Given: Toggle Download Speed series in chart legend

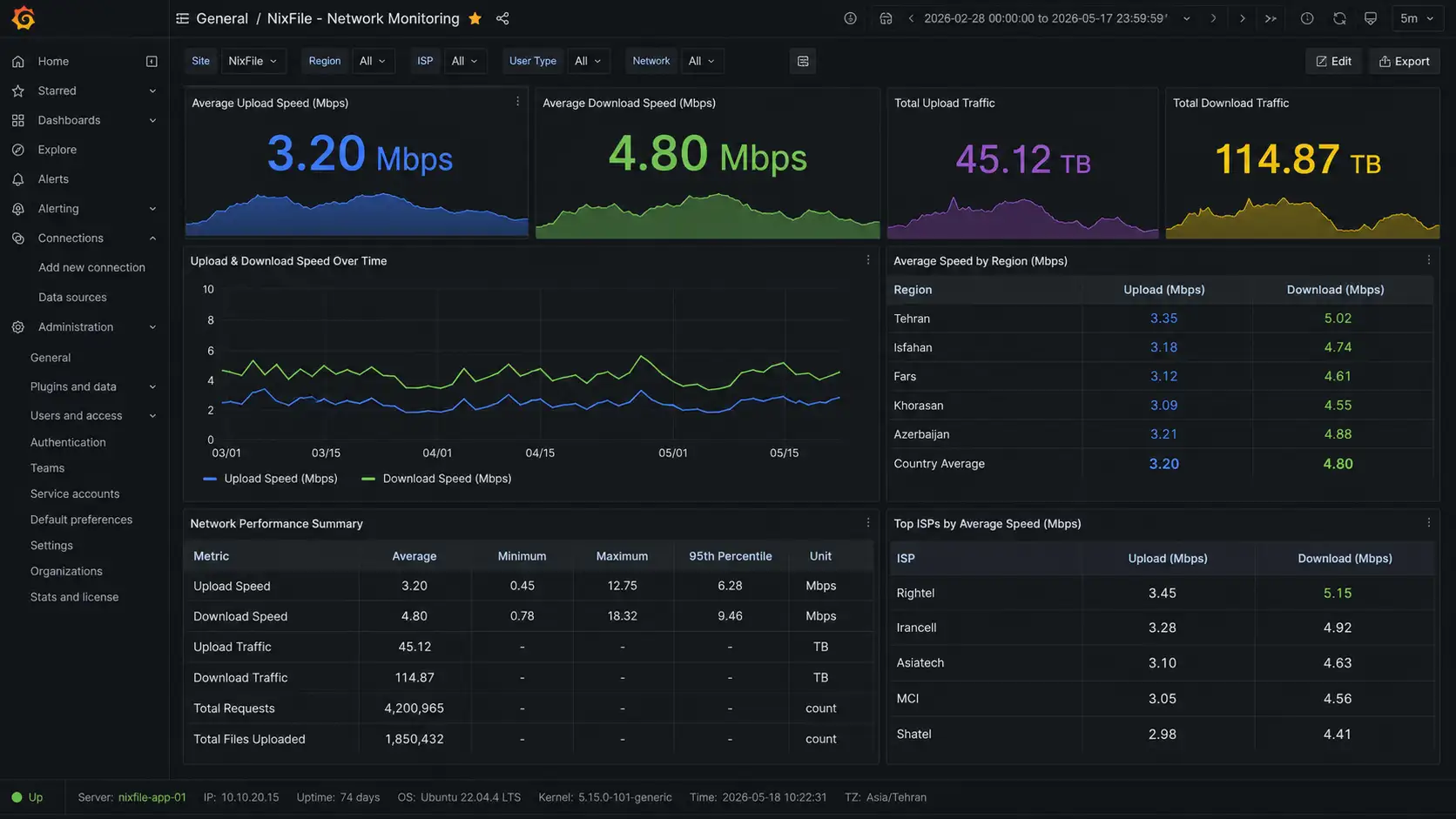Looking at the screenshot, I should (436, 479).
